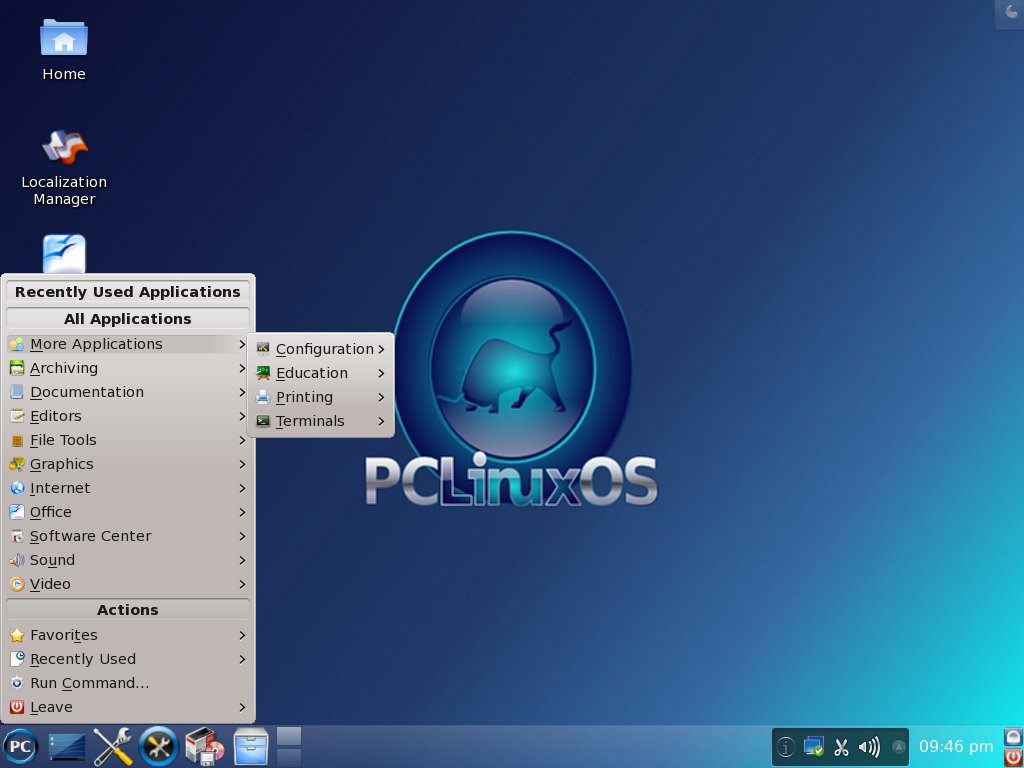Select Terminals in the submenu

point(321,421)
